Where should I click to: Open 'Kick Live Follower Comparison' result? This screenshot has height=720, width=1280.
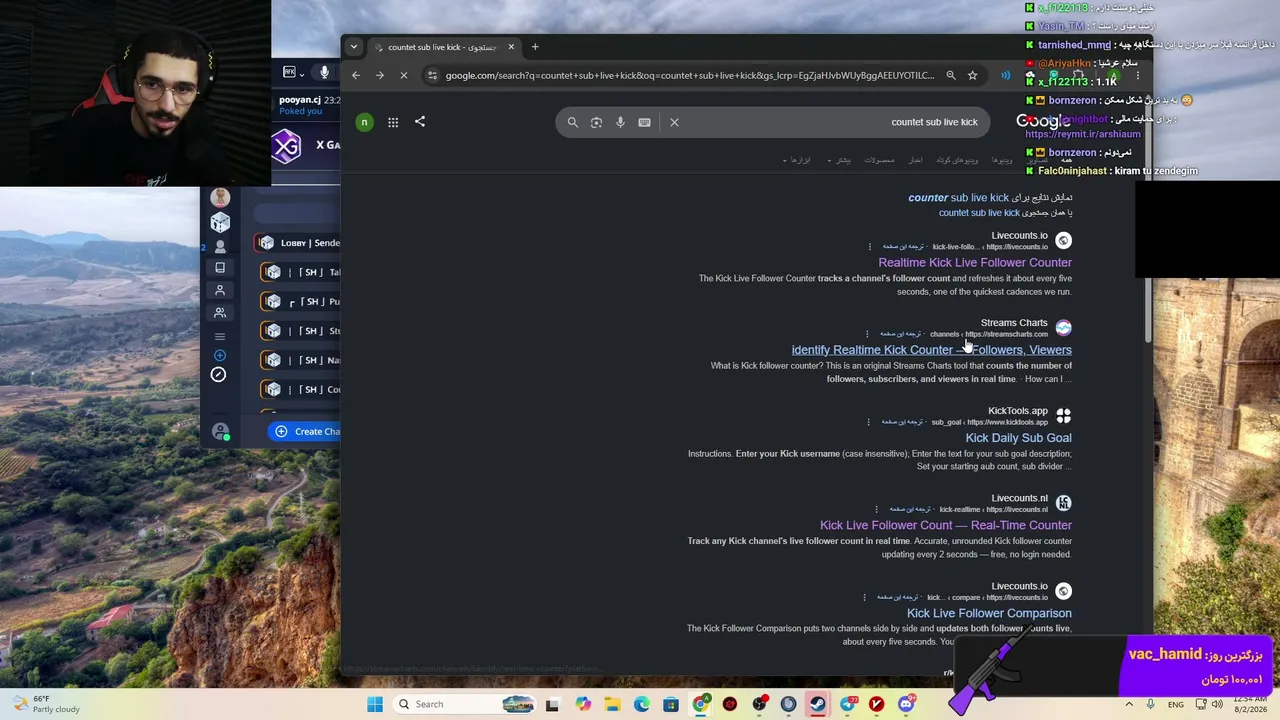[989, 613]
